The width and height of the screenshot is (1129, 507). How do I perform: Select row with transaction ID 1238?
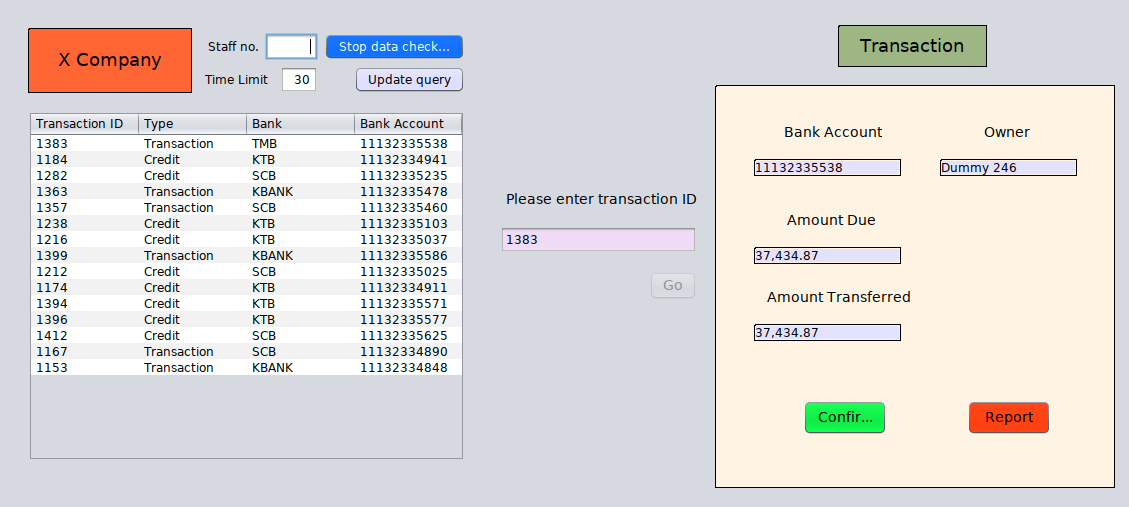(x=246, y=224)
